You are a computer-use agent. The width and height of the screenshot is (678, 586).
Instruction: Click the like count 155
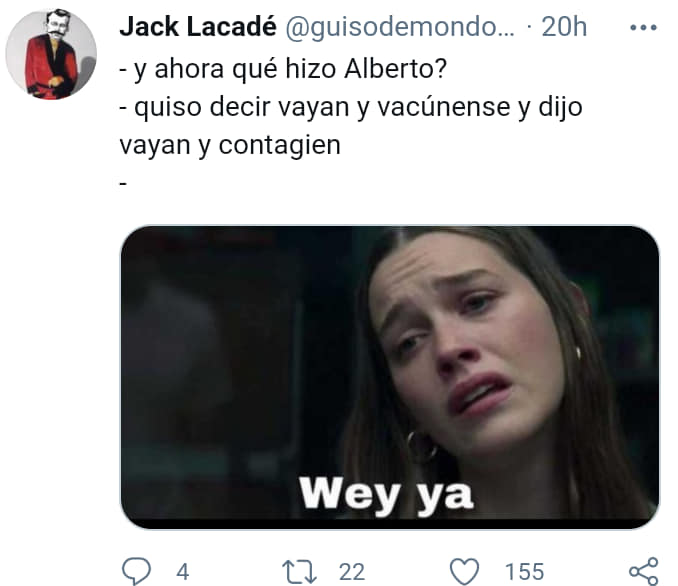pos(524,572)
